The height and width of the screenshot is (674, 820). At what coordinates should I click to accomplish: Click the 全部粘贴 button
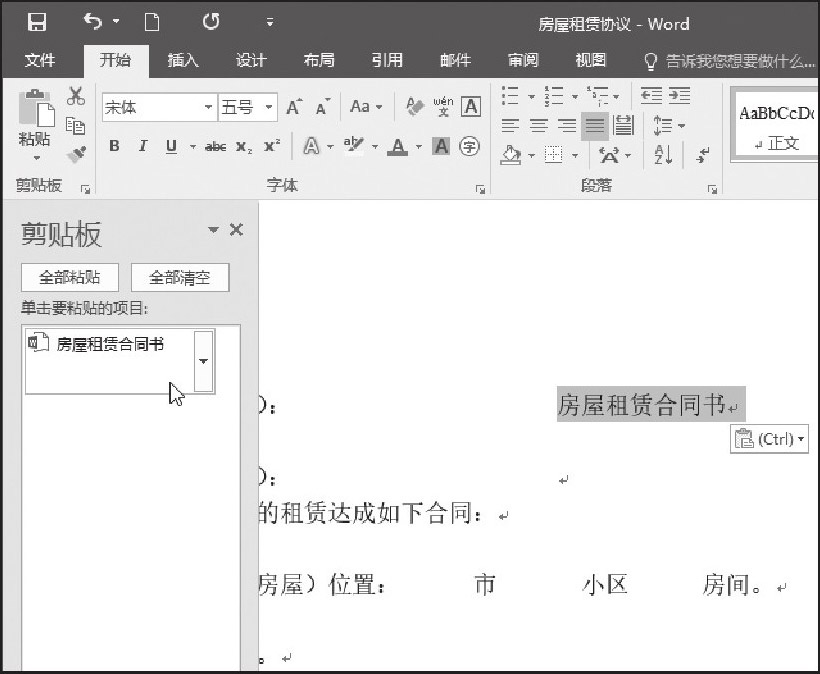tap(69, 278)
